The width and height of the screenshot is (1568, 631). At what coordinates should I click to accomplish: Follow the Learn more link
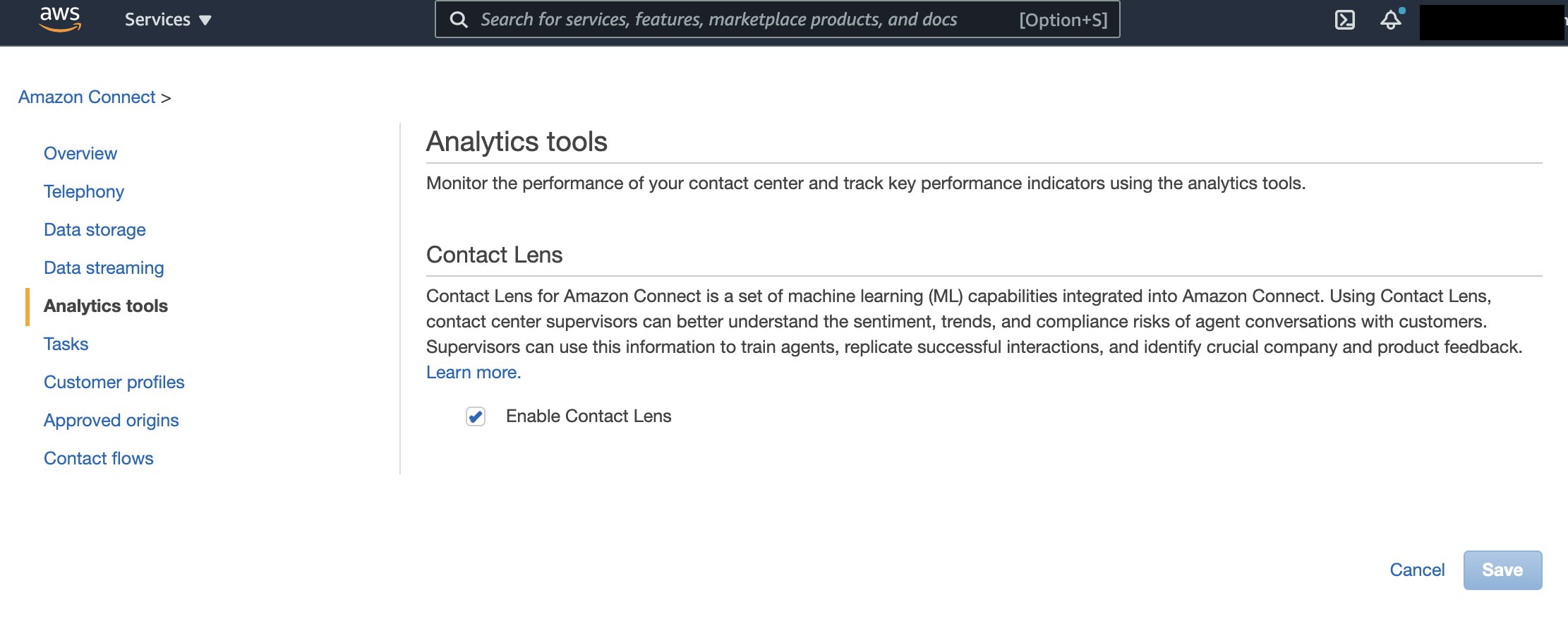[x=474, y=372]
